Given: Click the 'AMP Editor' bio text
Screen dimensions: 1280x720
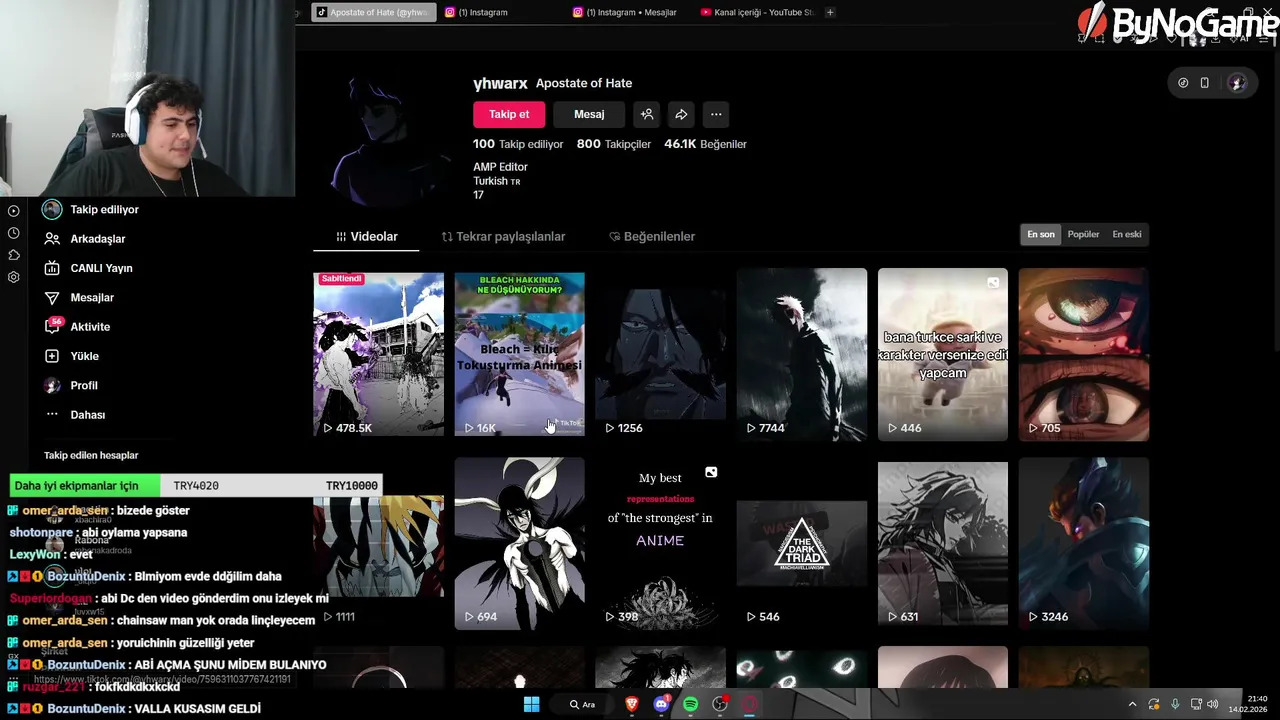Looking at the screenshot, I should pos(500,167).
